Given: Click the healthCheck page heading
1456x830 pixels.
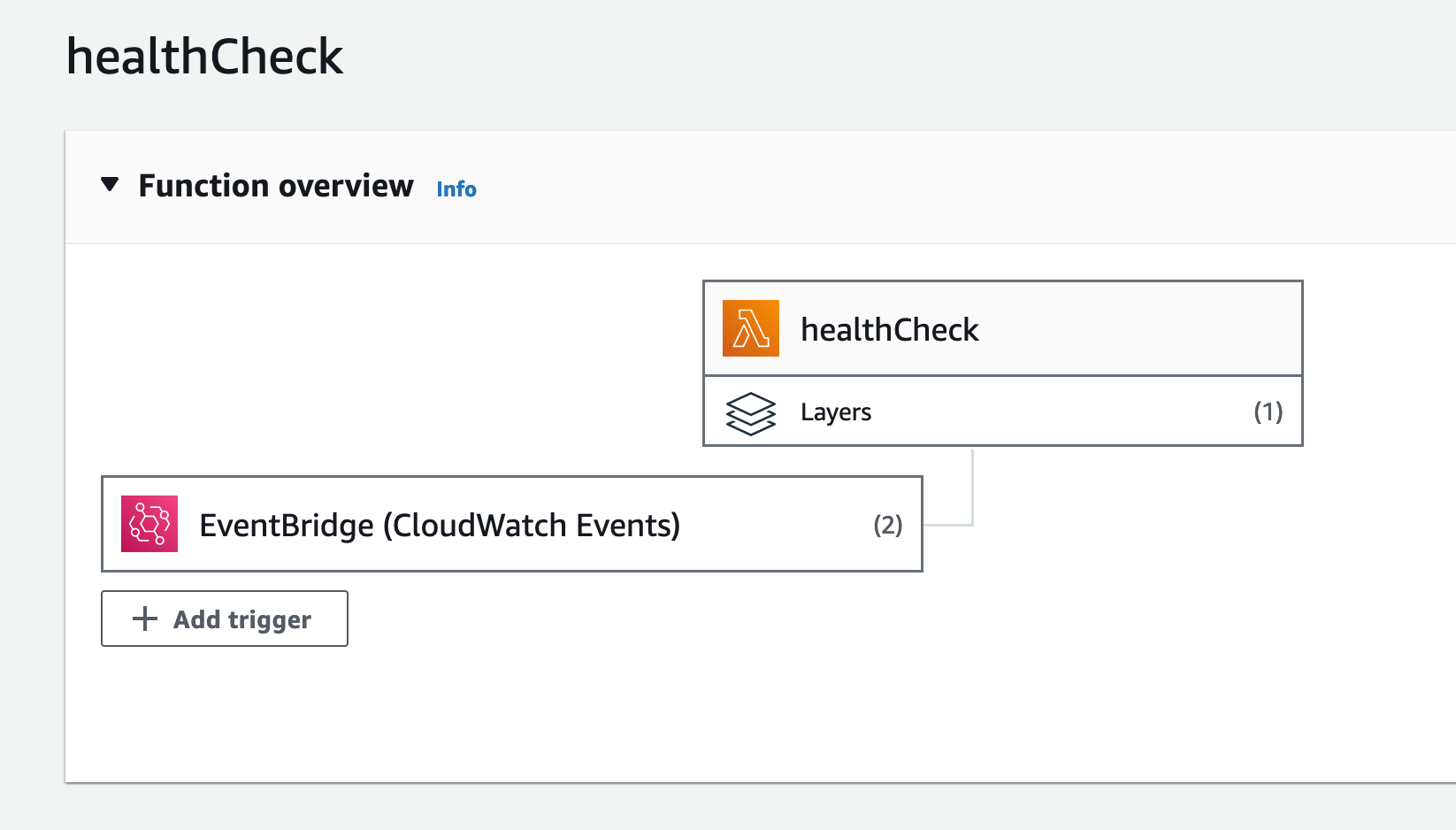Looking at the screenshot, I should [204, 57].
